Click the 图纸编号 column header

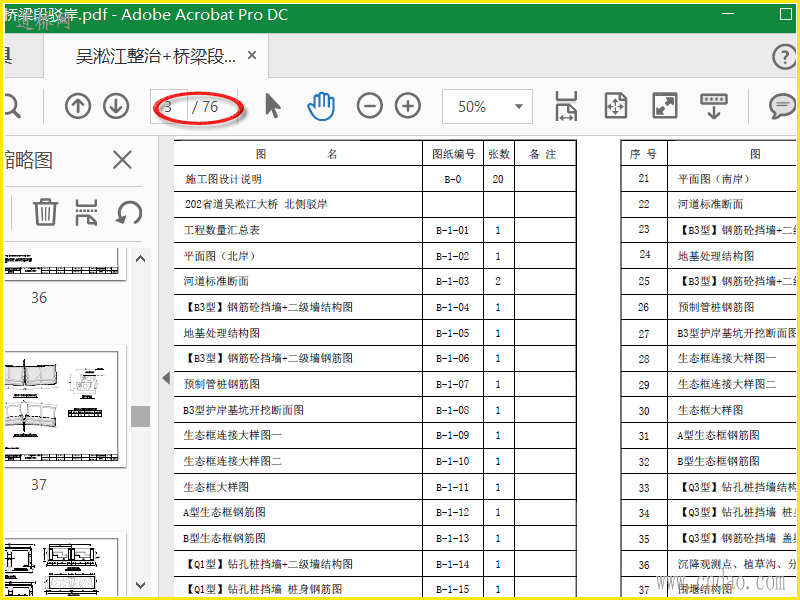(453, 154)
